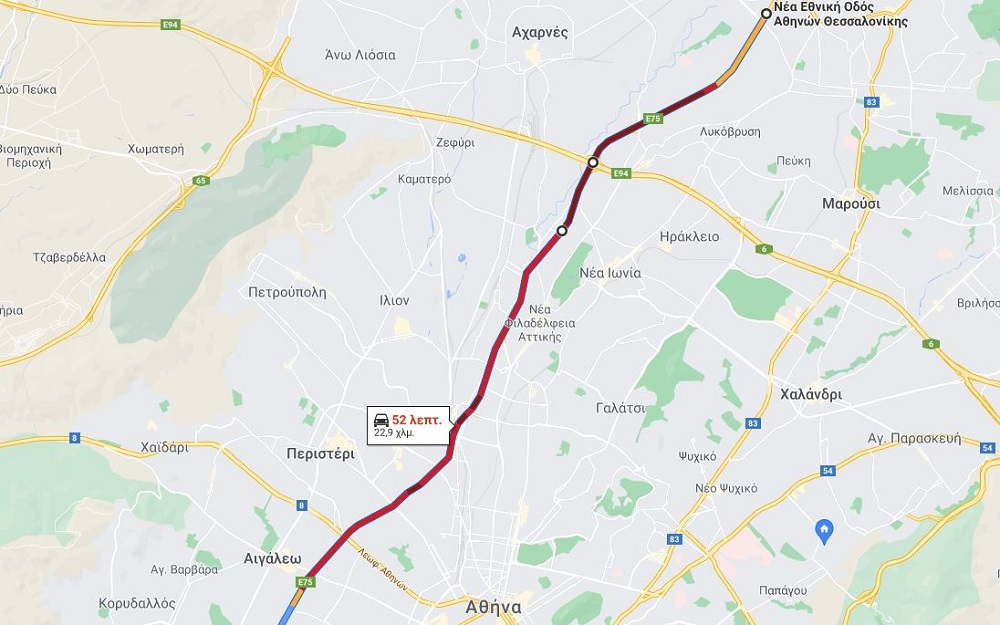The width and height of the screenshot is (1000, 625).
Task: Click the blue home pin marker
Action: (824, 531)
